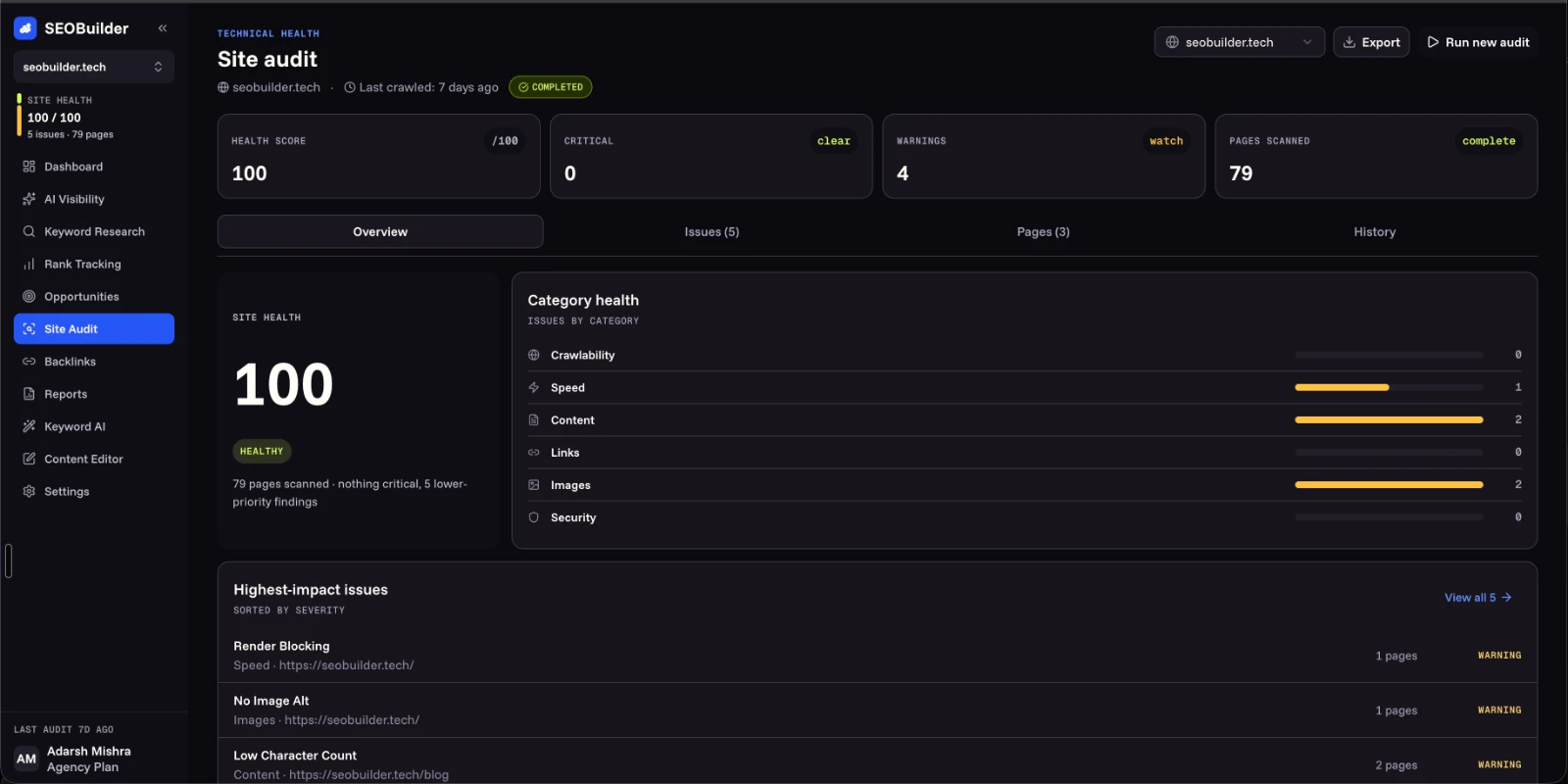Image resolution: width=1568 pixels, height=784 pixels.
Task: Click the Content category progress bar
Action: coord(1389,419)
